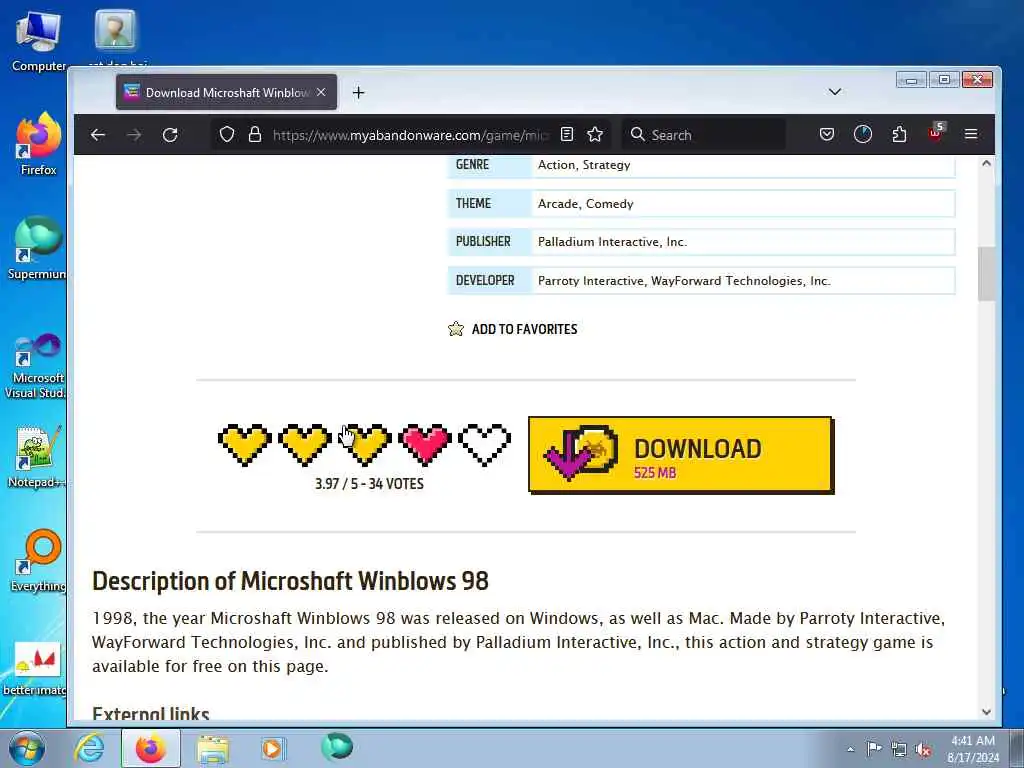Bookmark this page with star icon
The width and height of the screenshot is (1024, 768).
tap(595, 135)
